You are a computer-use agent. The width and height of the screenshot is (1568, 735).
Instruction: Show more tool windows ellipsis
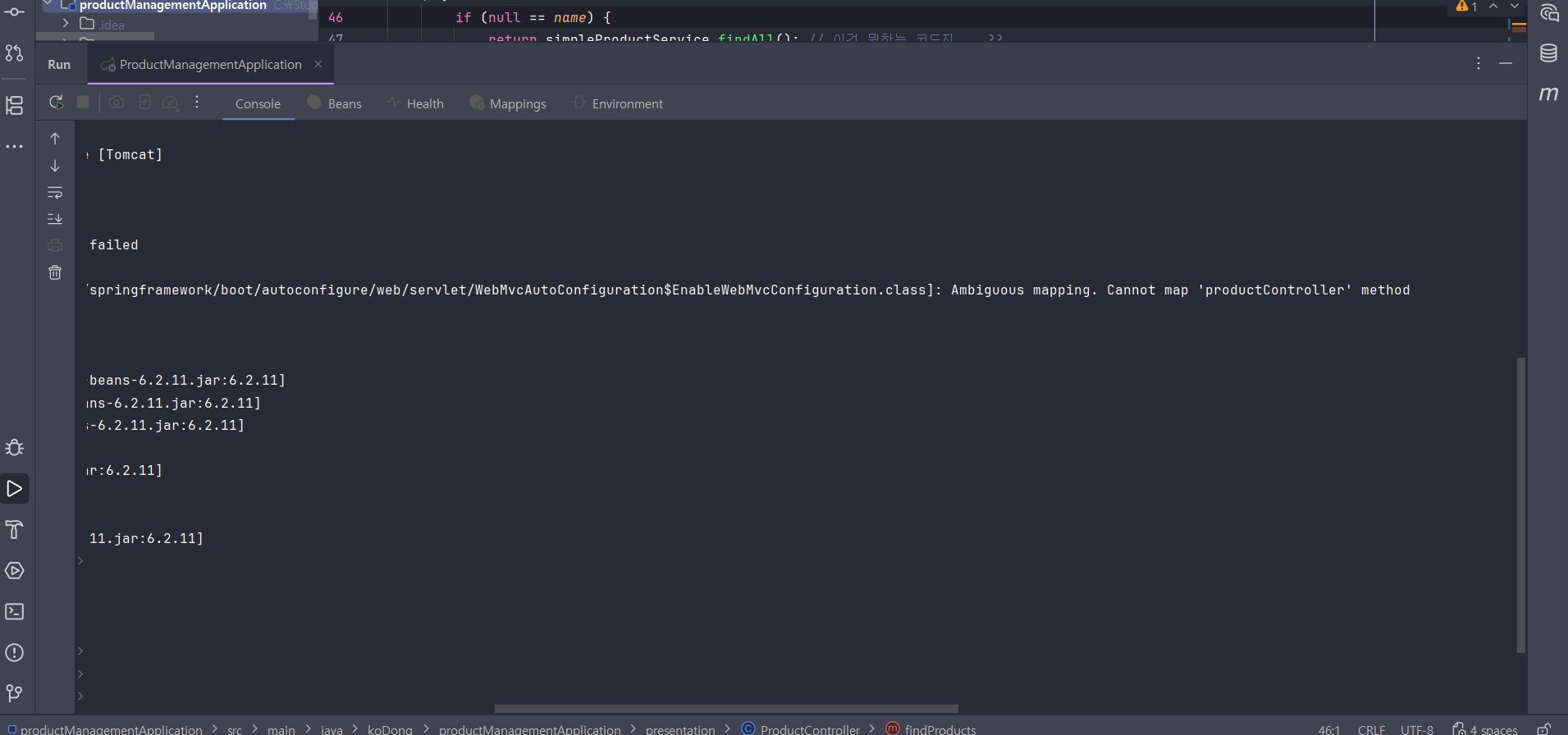click(x=15, y=146)
